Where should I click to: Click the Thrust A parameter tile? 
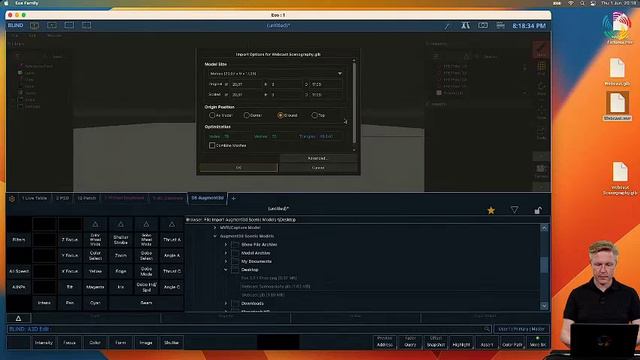coord(172,240)
